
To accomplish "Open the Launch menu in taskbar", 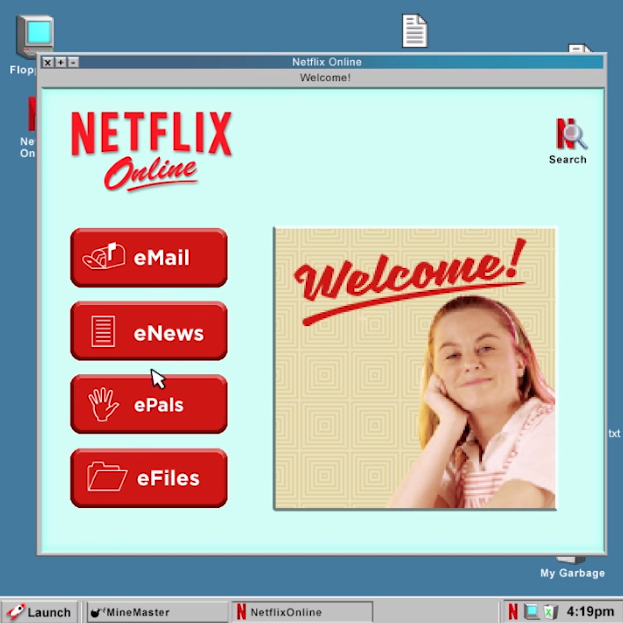I will point(39,612).
